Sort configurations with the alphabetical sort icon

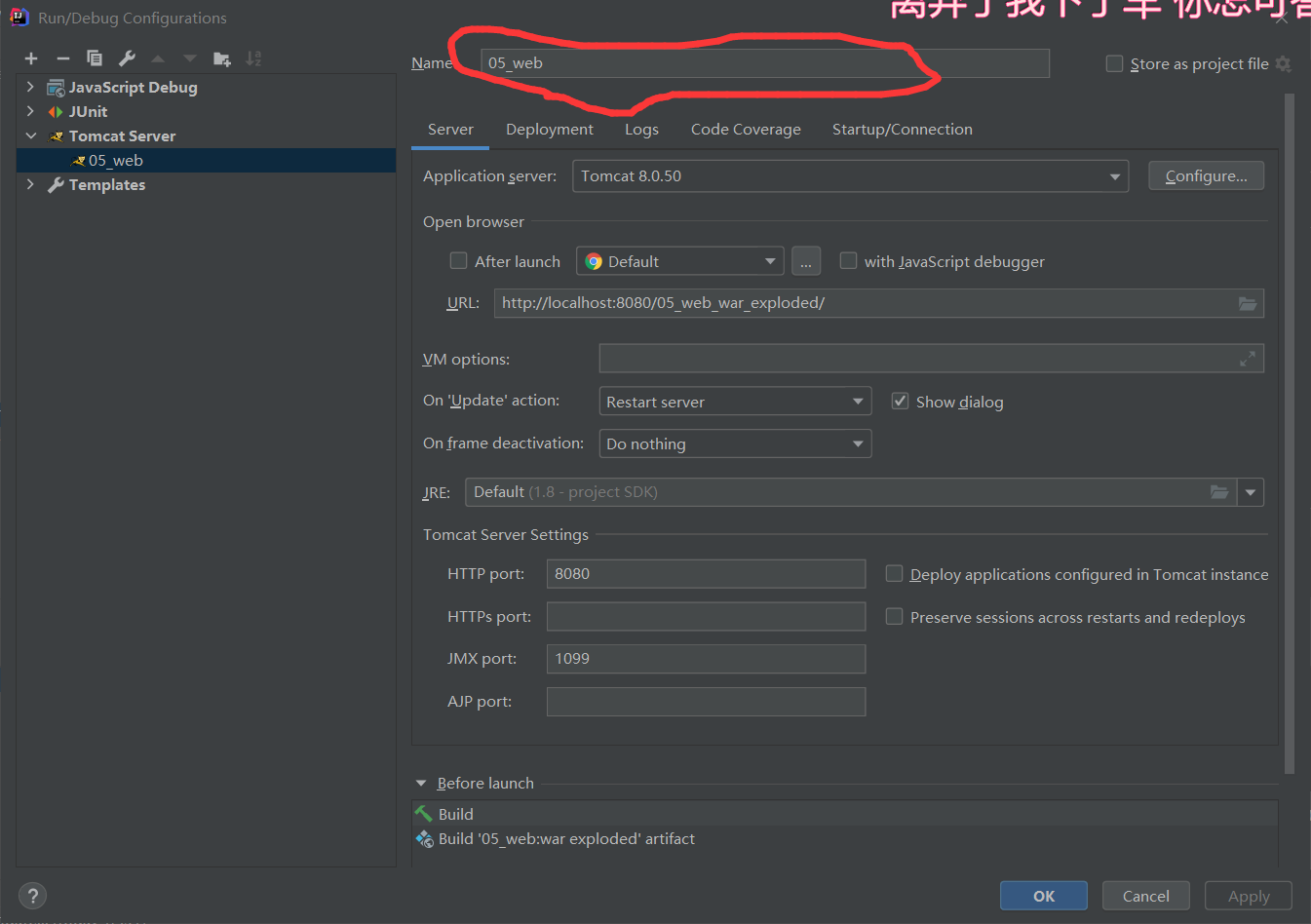pyautogui.click(x=253, y=58)
